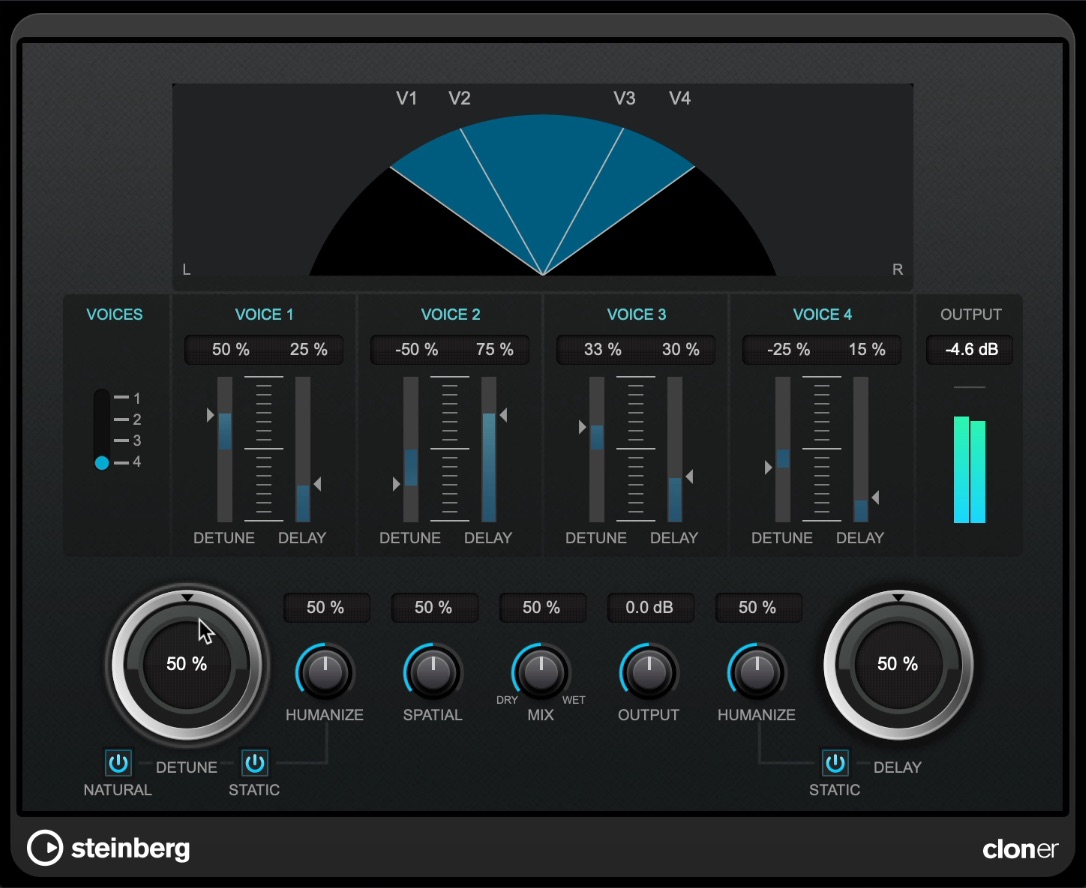This screenshot has height=888, width=1086.
Task: Click Spatial 50 % value field
Action: point(434,607)
